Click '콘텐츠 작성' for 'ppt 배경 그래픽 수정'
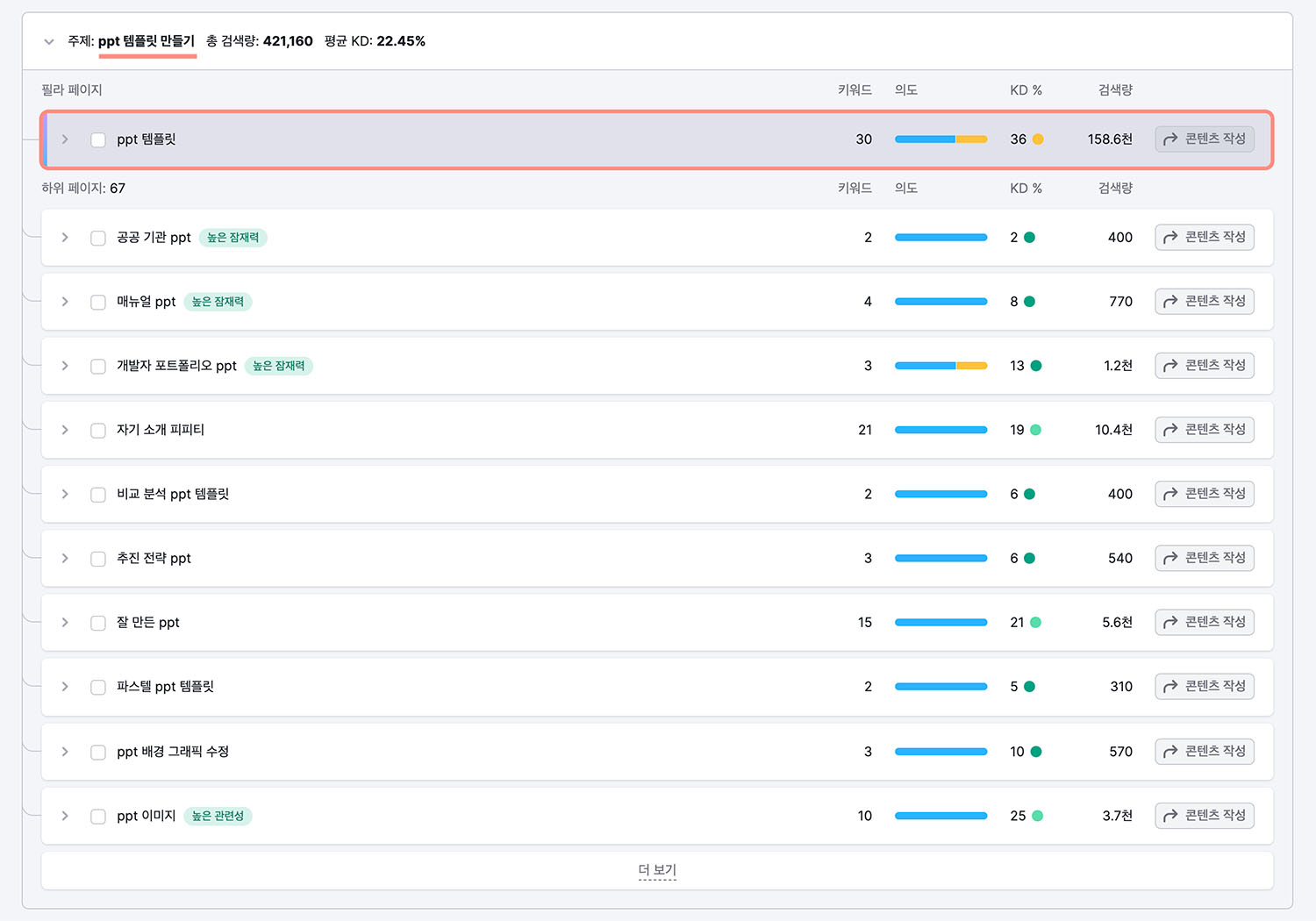 tap(1205, 751)
